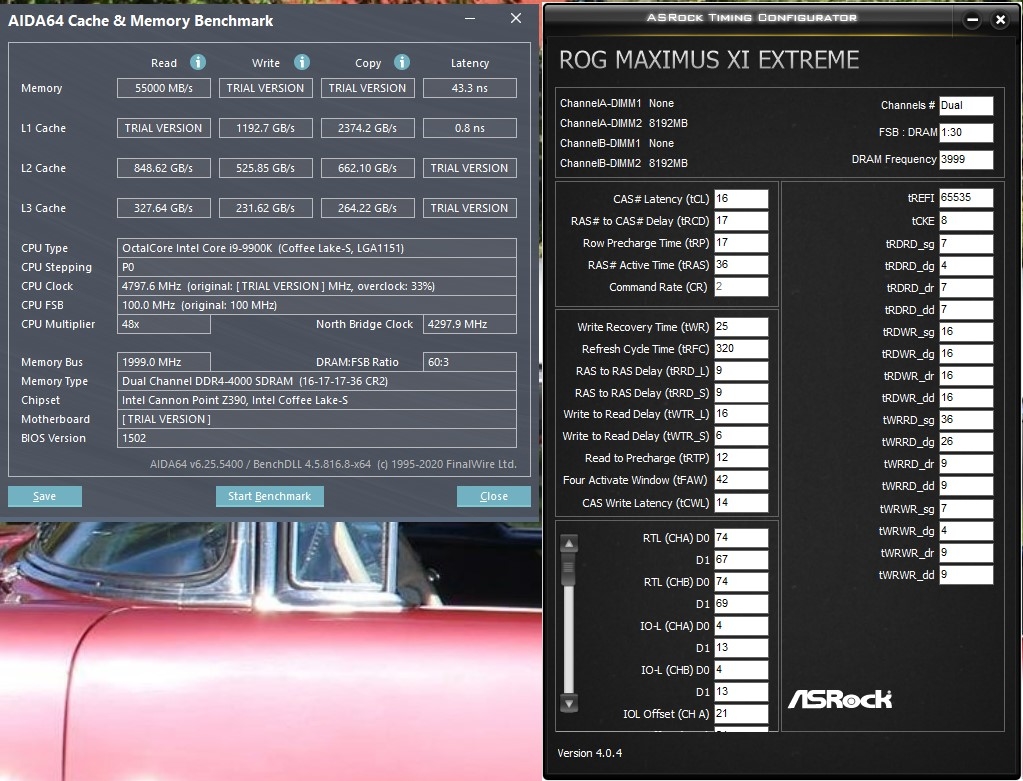
Task: Click the BIOS Version value 1502
Action: (x=317, y=438)
